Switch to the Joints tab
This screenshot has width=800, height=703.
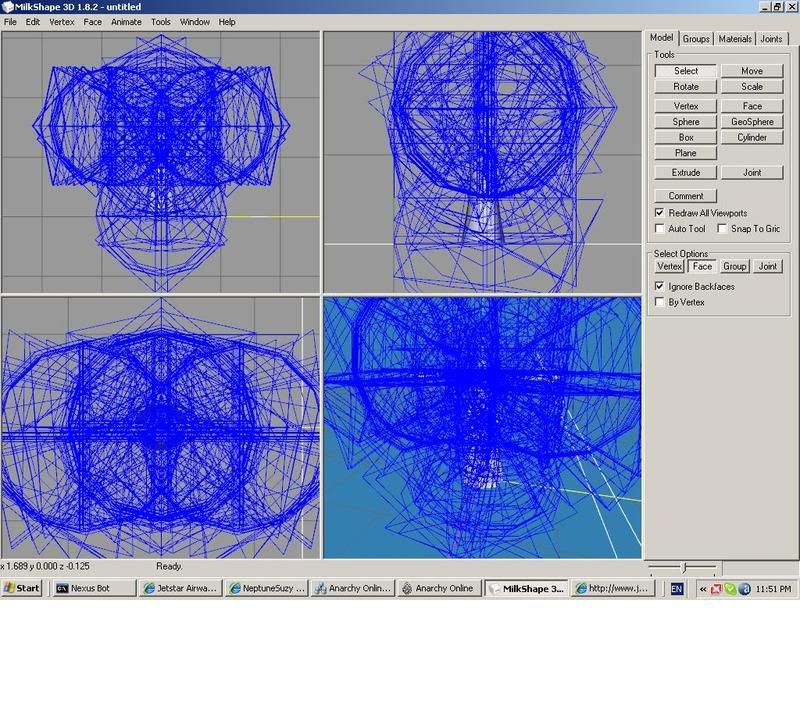tap(772, 38)
